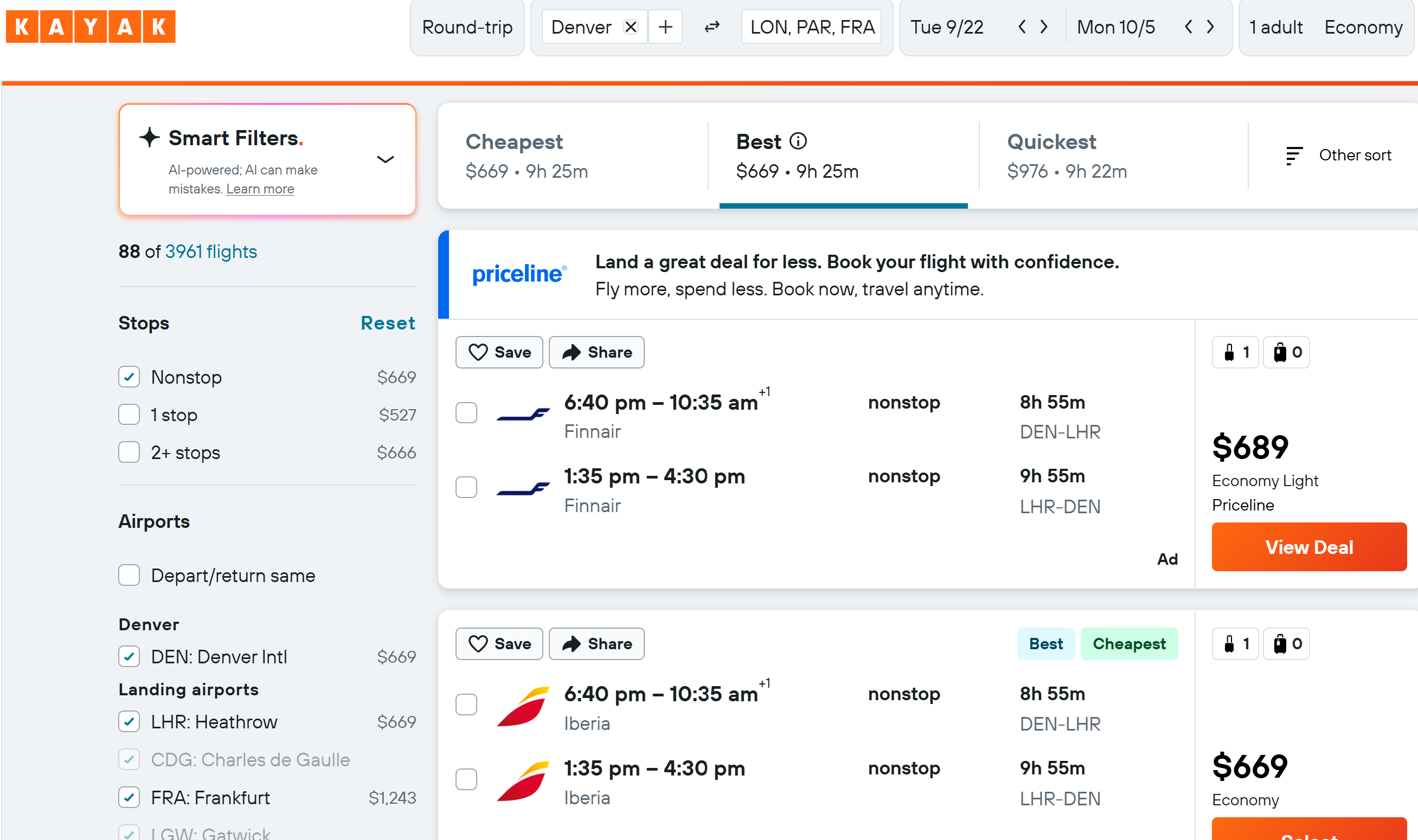Move the return date back one day
This screenshot has height=840, width=1418.
pos(1189,27)
